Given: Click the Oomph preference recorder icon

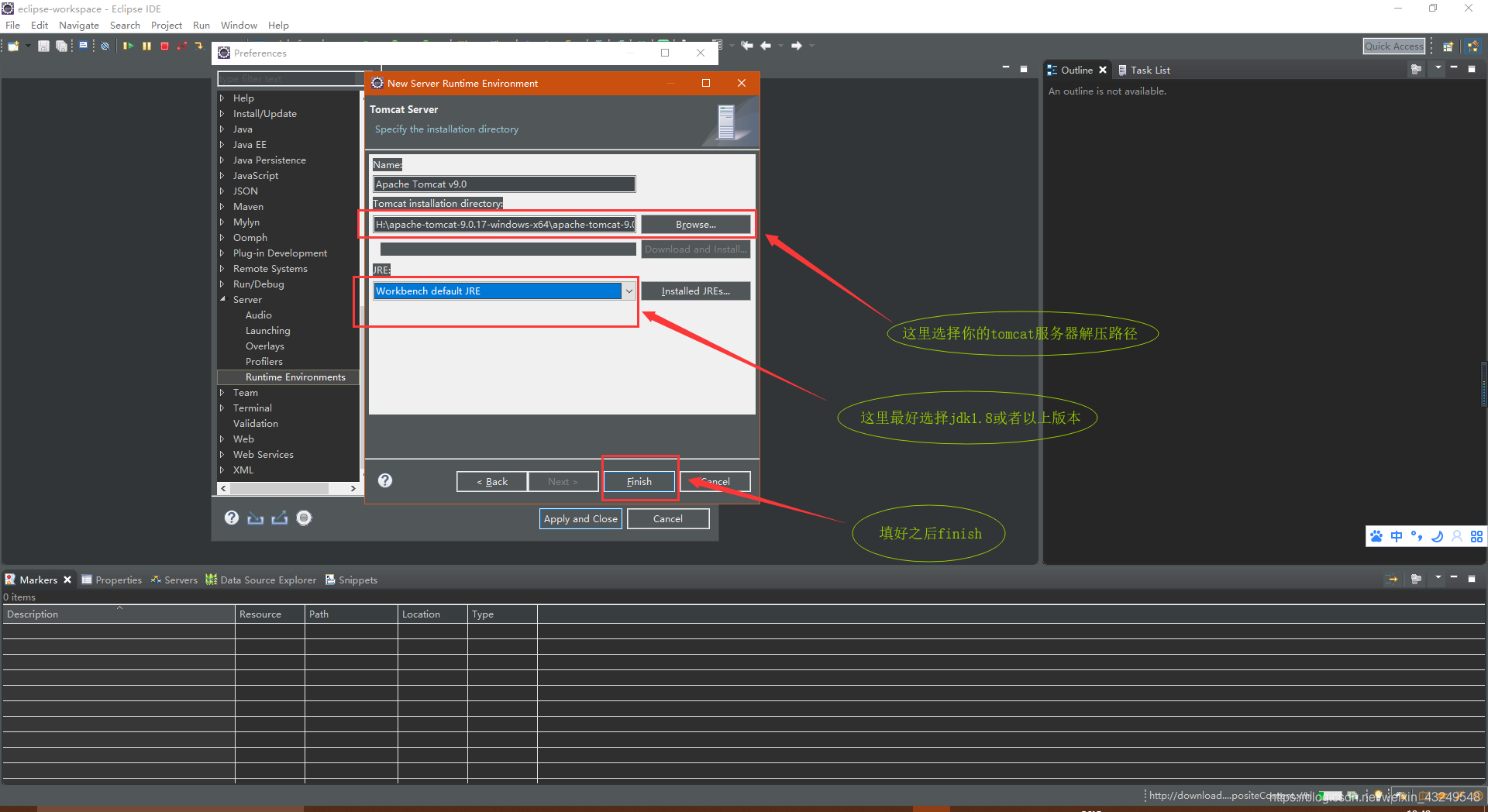Looking at the screenshot, I should (304, 518).
